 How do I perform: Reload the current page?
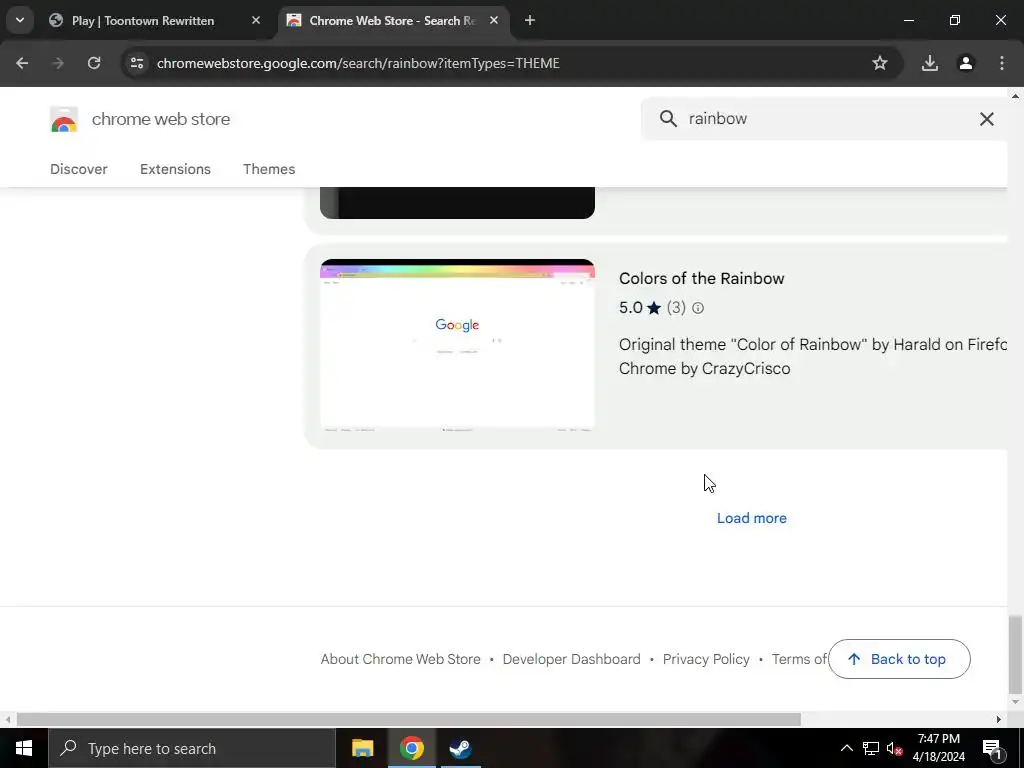pos(94,63)
